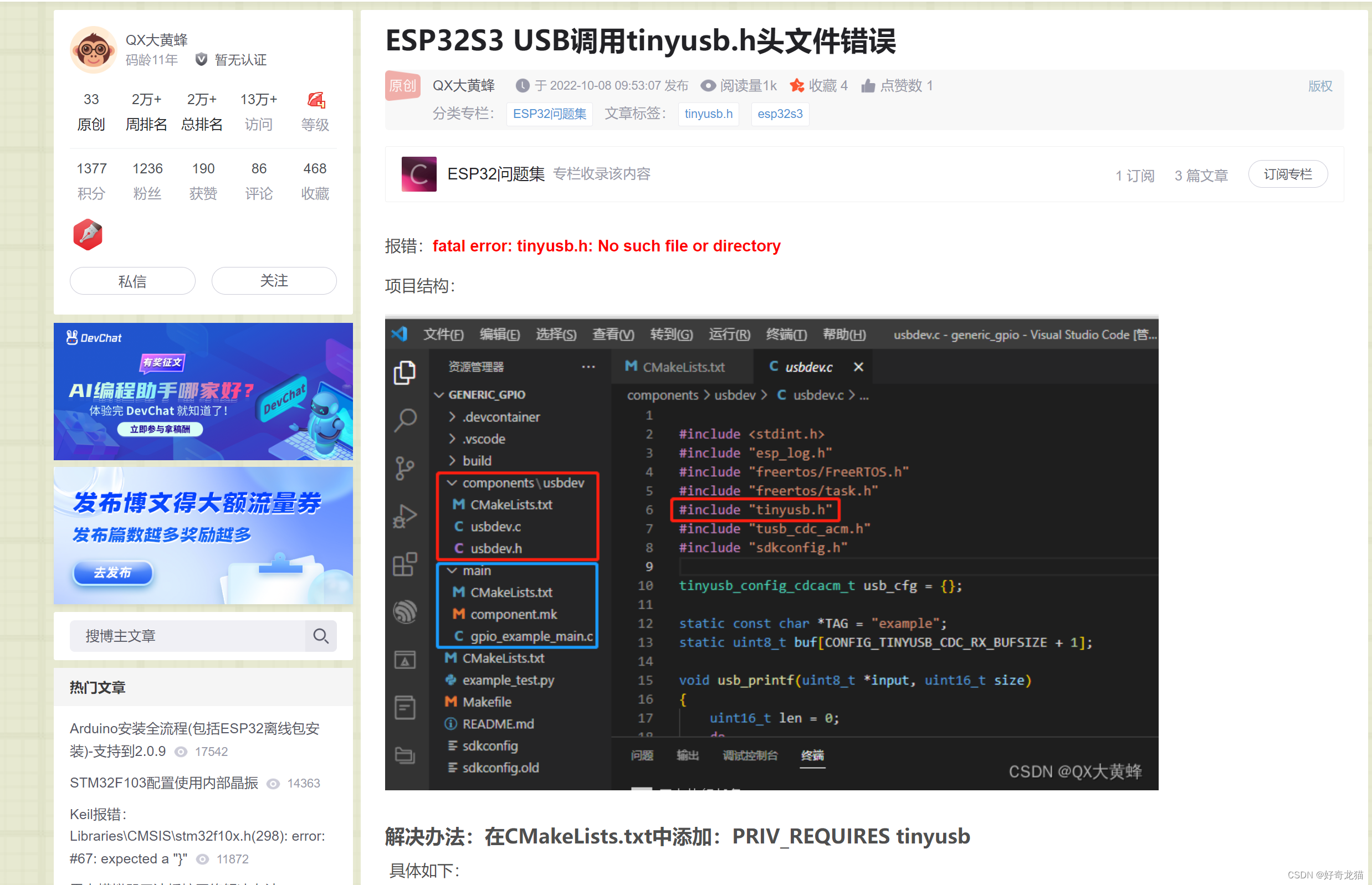Open the esp32s3 article tag
Screen dimensions: 1372x885
click(x=780, y=114)
